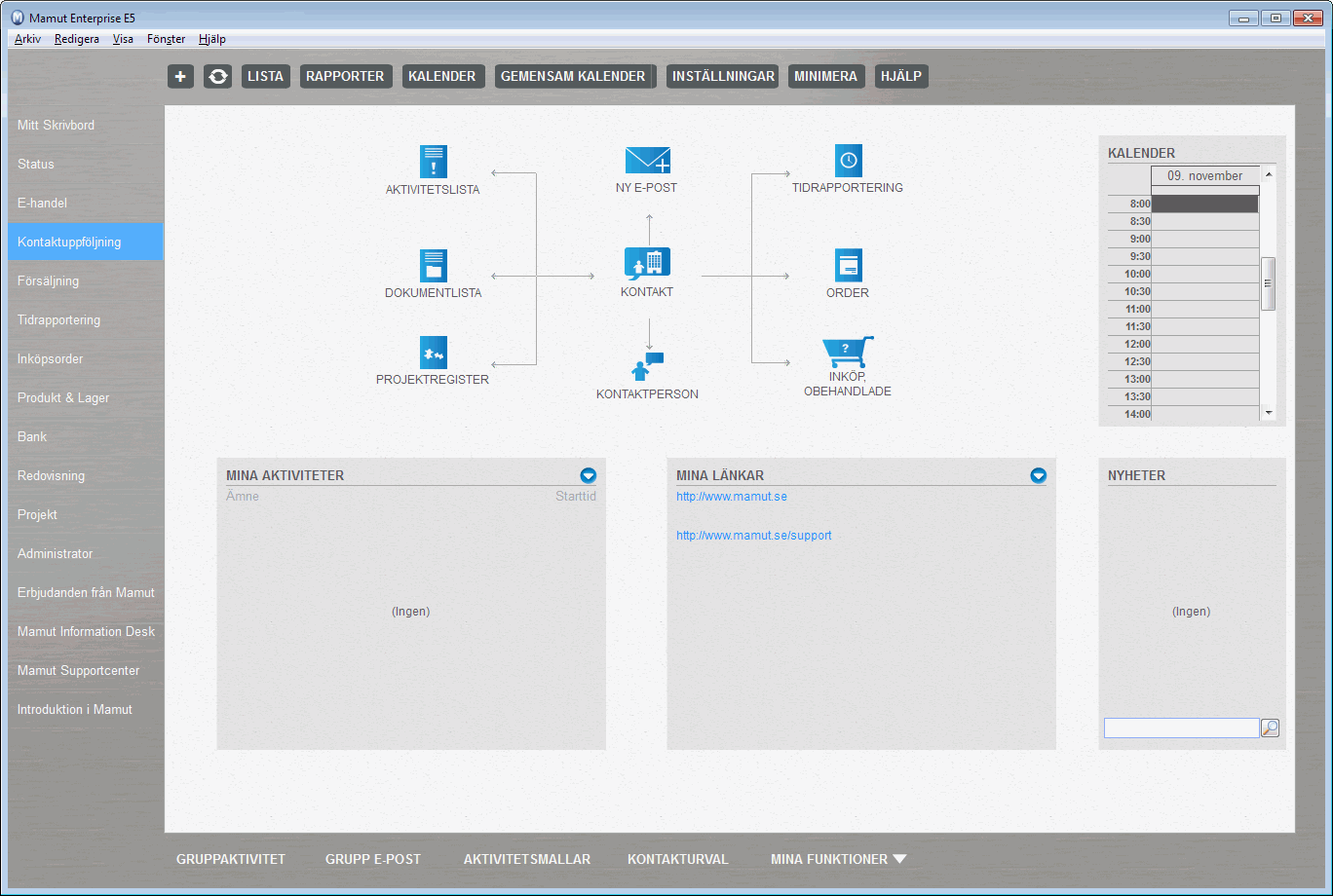Click the Nyheter search input field

point(1182,728)
